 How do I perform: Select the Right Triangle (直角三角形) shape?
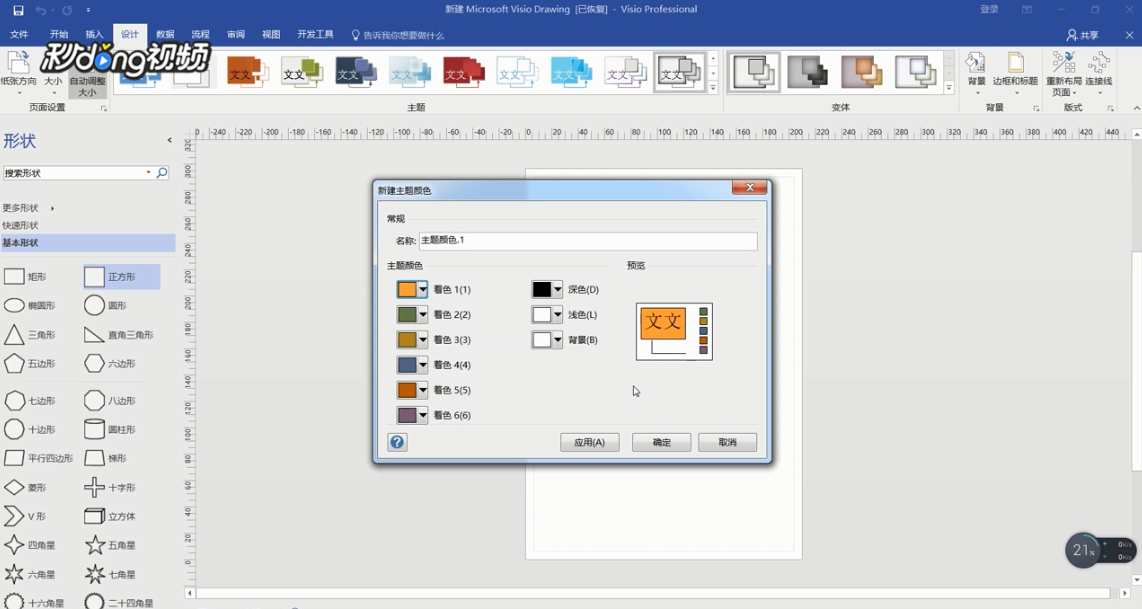(x=119, y=335)
